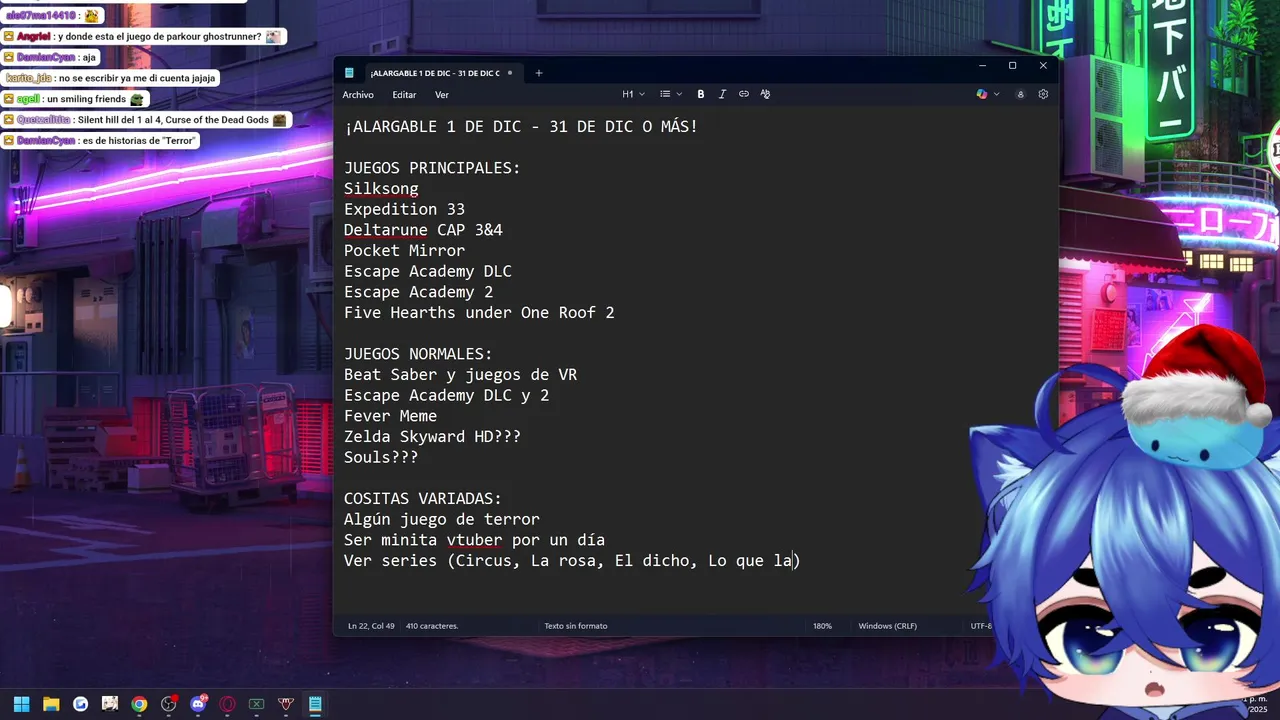This screenshot has height=720, width=1280.
Task: Switch to OBS Studio on the taskbar
Action: pos(169,704)
